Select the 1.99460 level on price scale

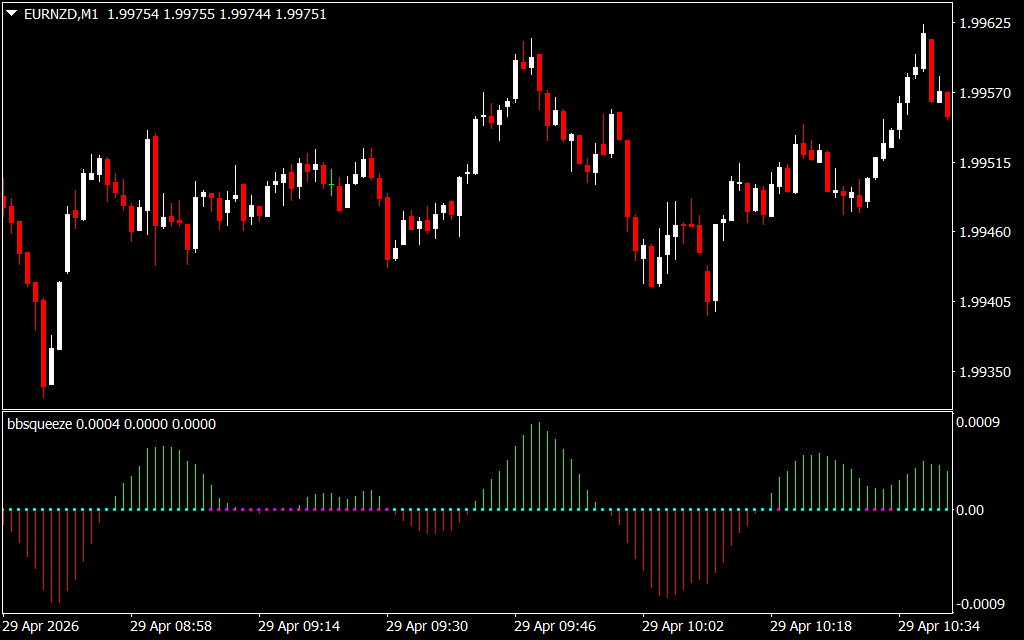pyautogui.click(x=983, y=232)
